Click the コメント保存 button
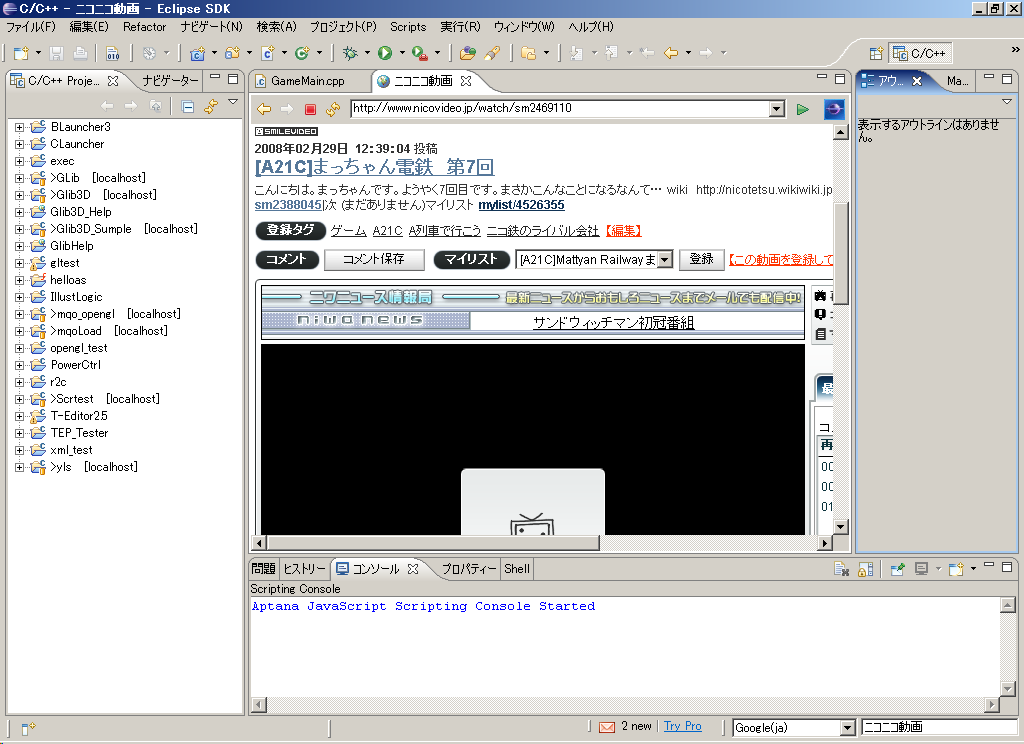The height and width of the screenshot is (744, 1024). tap(374, 259)
